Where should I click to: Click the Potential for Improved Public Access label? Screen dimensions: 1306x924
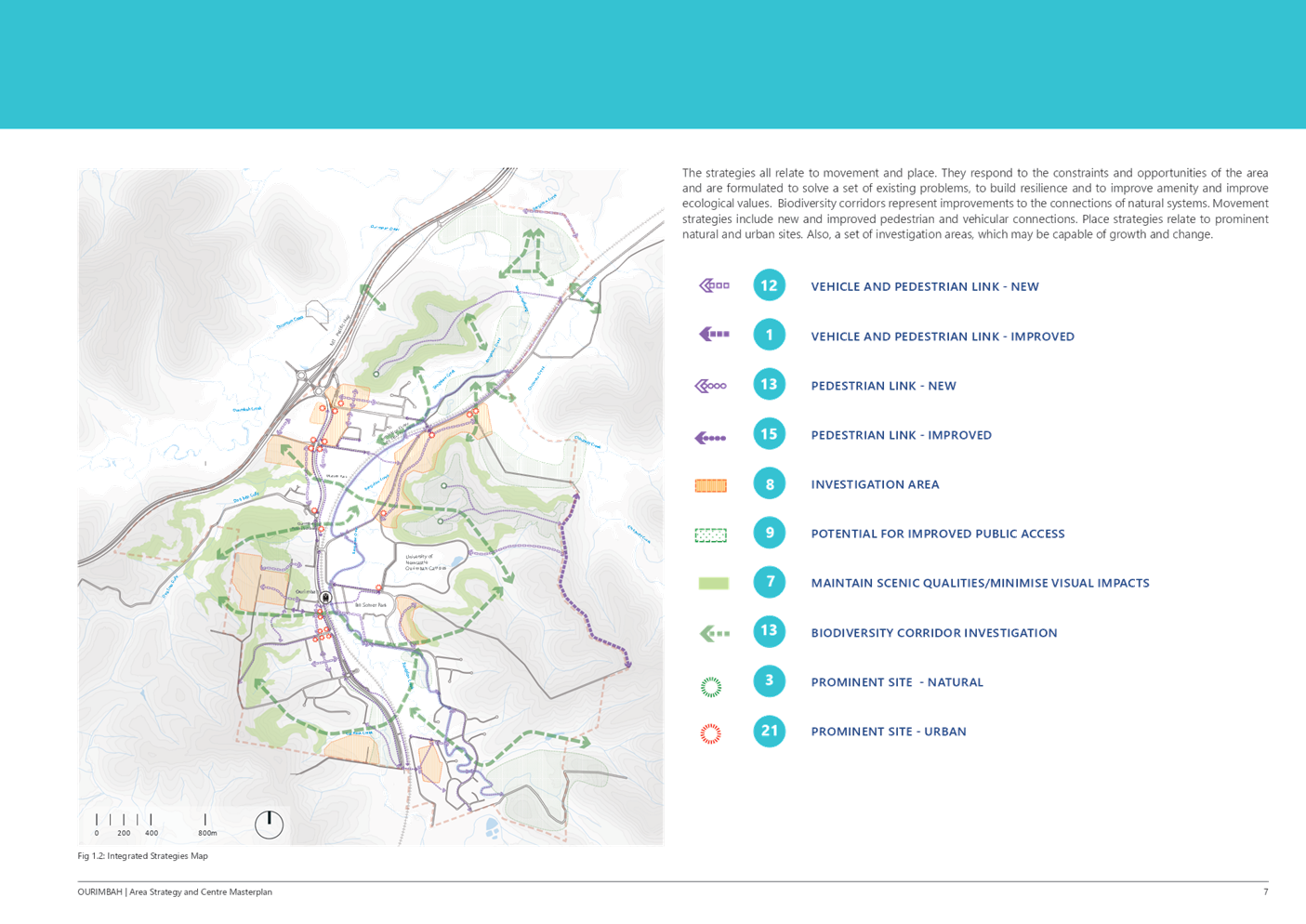937,534
